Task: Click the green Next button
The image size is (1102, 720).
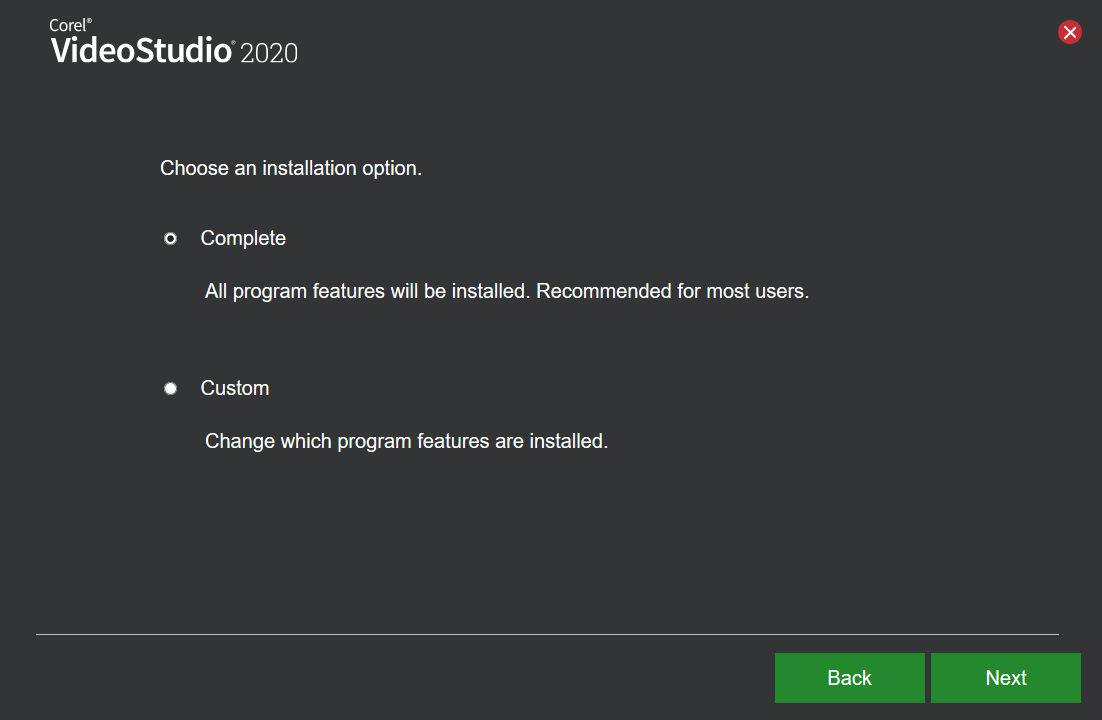Action: pyautogui.click(x=1006, y=678)
